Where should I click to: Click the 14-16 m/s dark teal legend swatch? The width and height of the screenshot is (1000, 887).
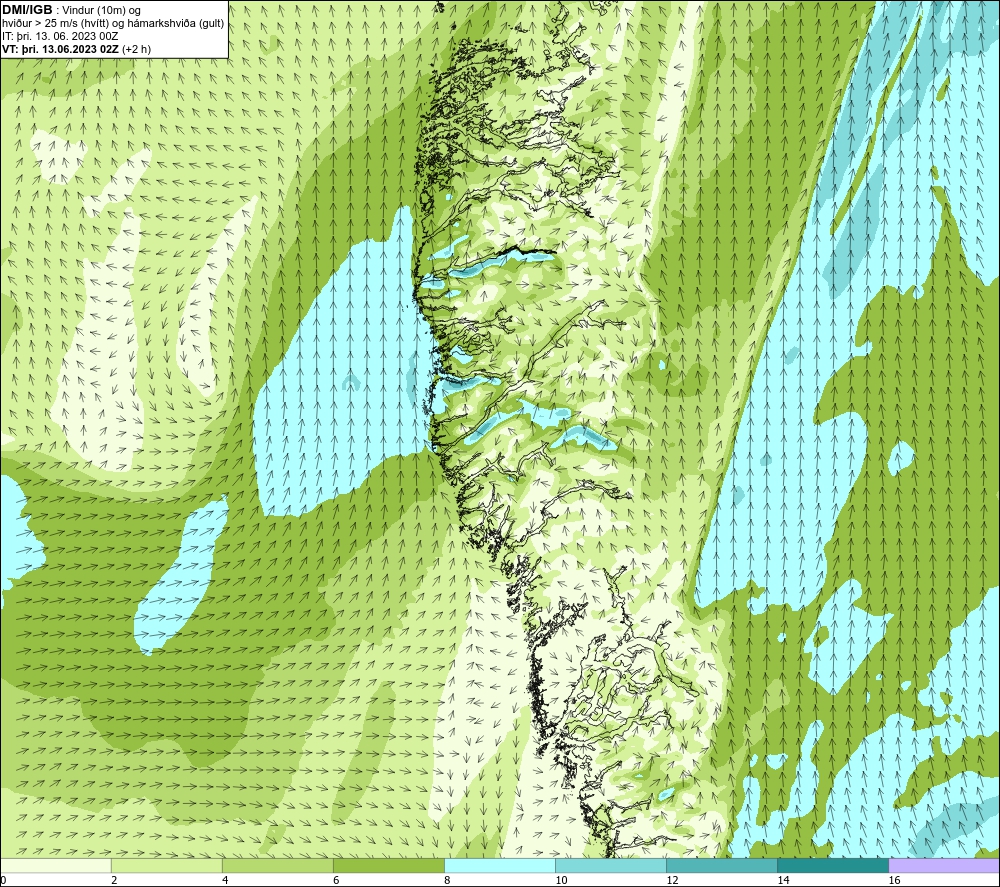[x=833, y=865]
